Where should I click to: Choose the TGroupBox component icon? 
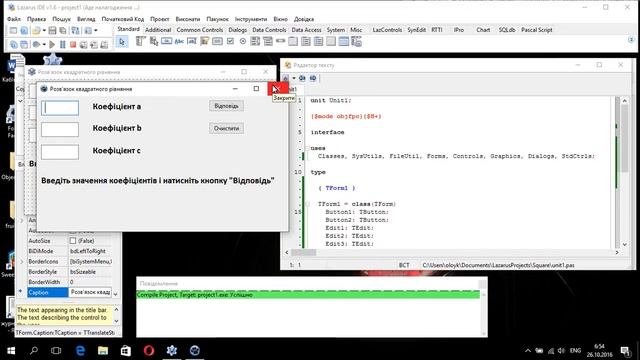tap(293, 41)
